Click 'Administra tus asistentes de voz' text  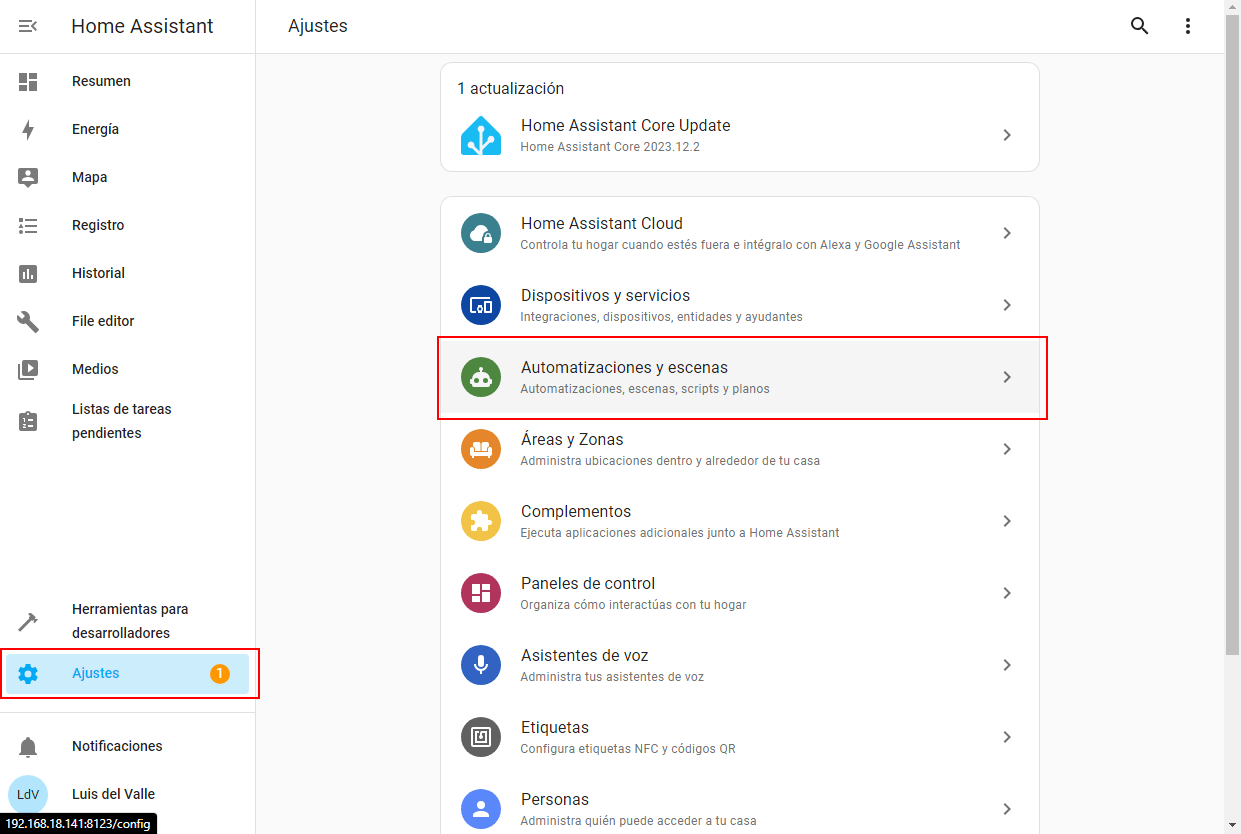(612, 677)
